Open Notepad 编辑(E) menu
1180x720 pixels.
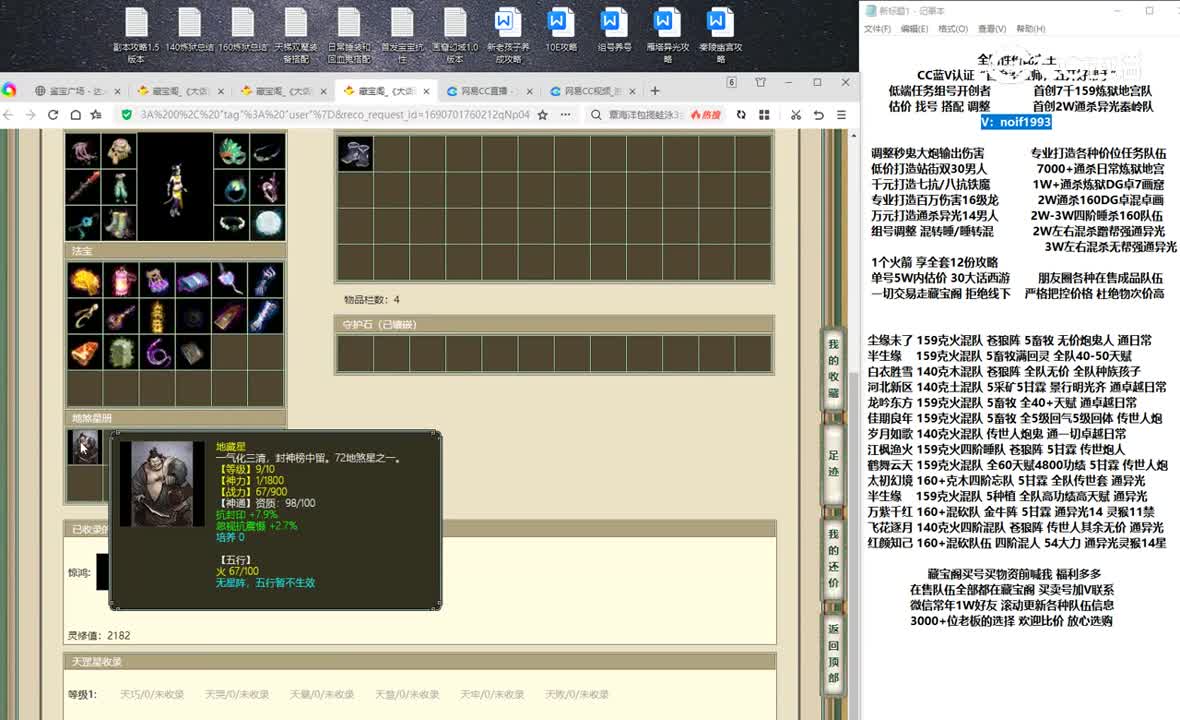point(914,29)
